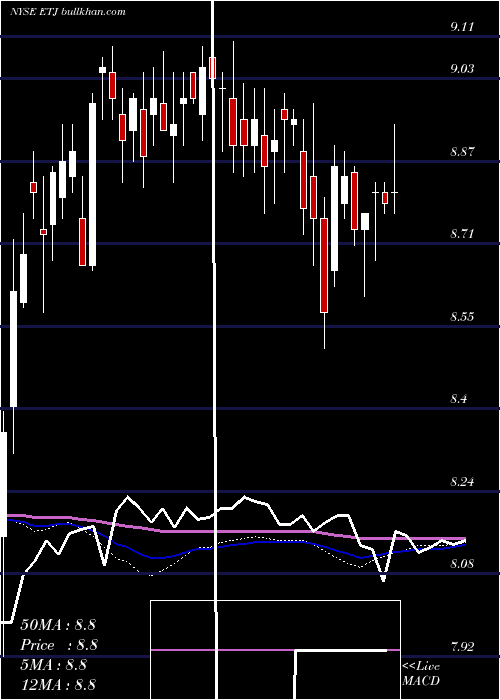Viewport: 500px width, 700px height.
Task: Click the NYSE ETJ bullkhan.com title
Action: 67,12
